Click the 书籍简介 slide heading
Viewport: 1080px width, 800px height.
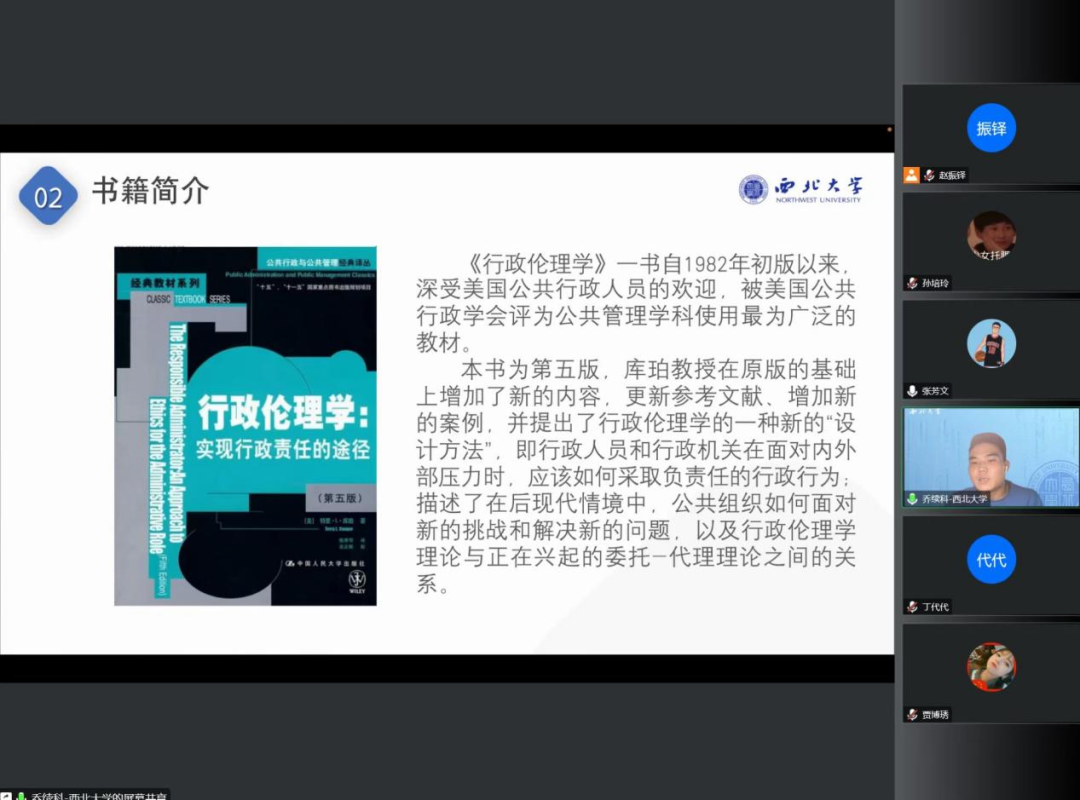click(x=150, y=191)
